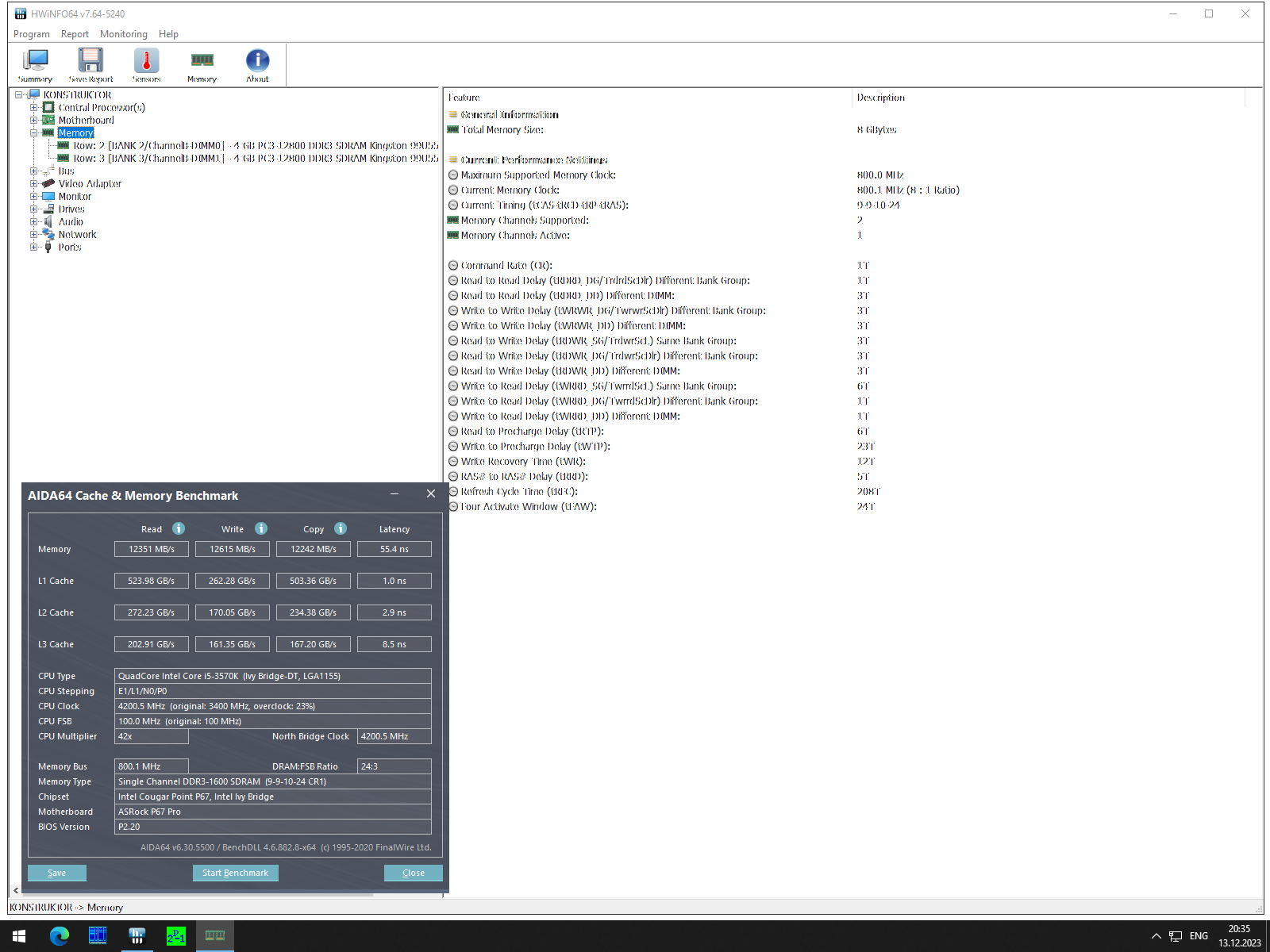Minimize the AIDA64 benchmark window
Viewport: 1270px width, 952px height.
click(394, 494)
